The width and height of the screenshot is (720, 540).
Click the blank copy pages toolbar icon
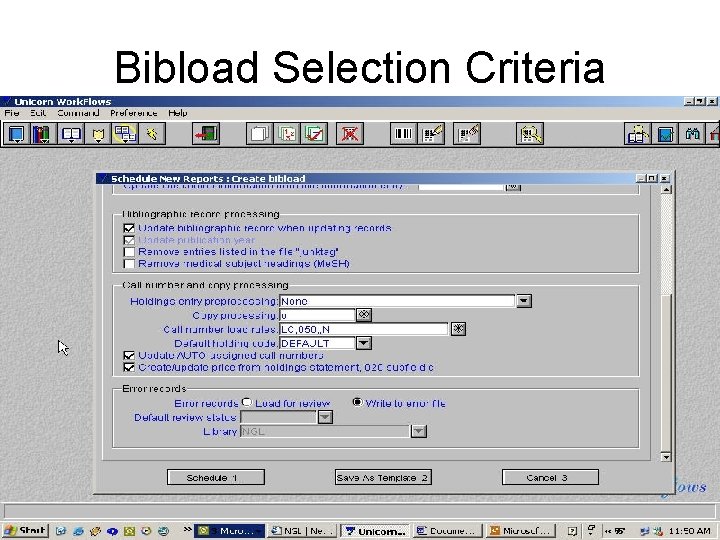[x=259, y=134]
